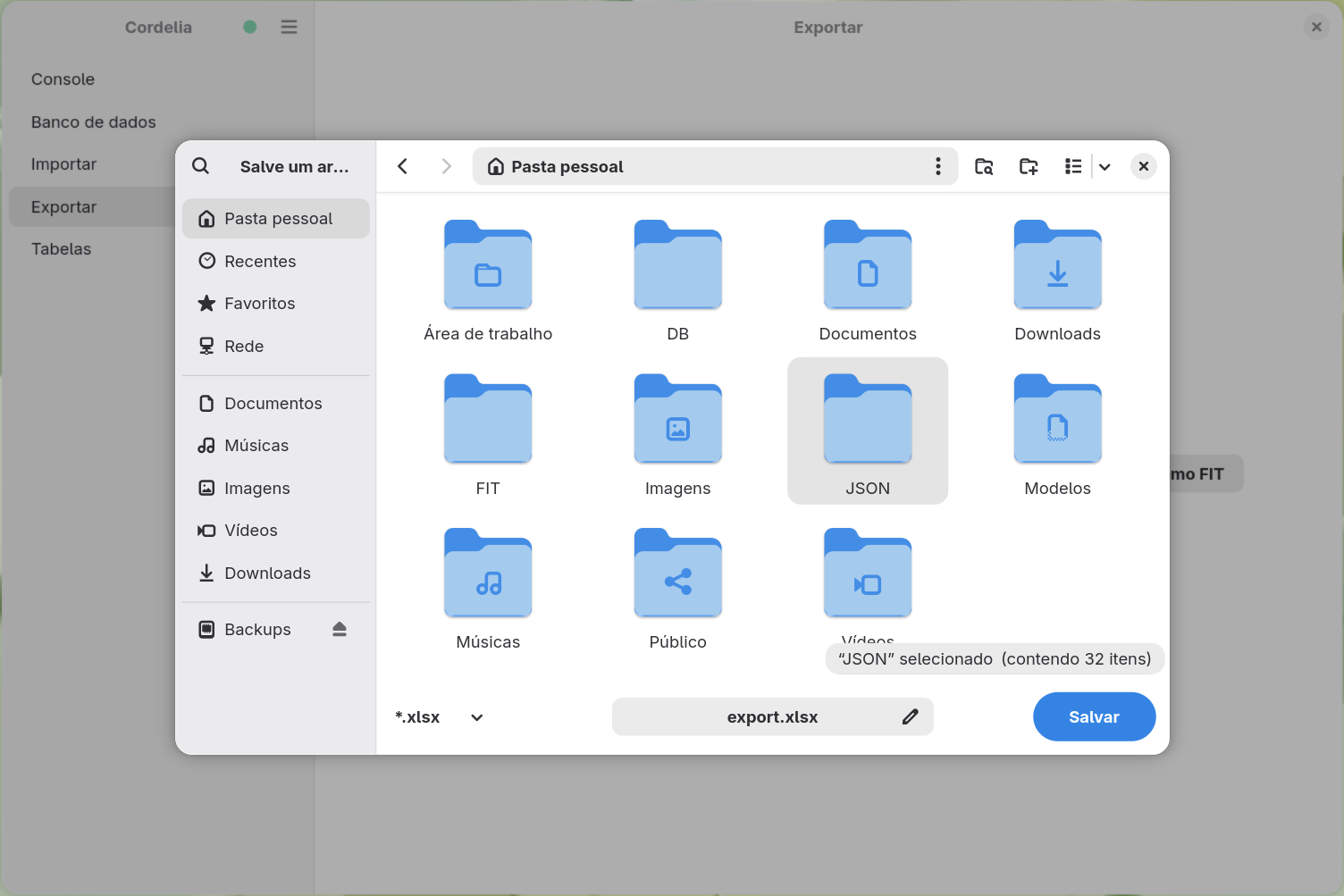
Task: Click the search icon in file dialog
Action: click(x=201, y=166)
